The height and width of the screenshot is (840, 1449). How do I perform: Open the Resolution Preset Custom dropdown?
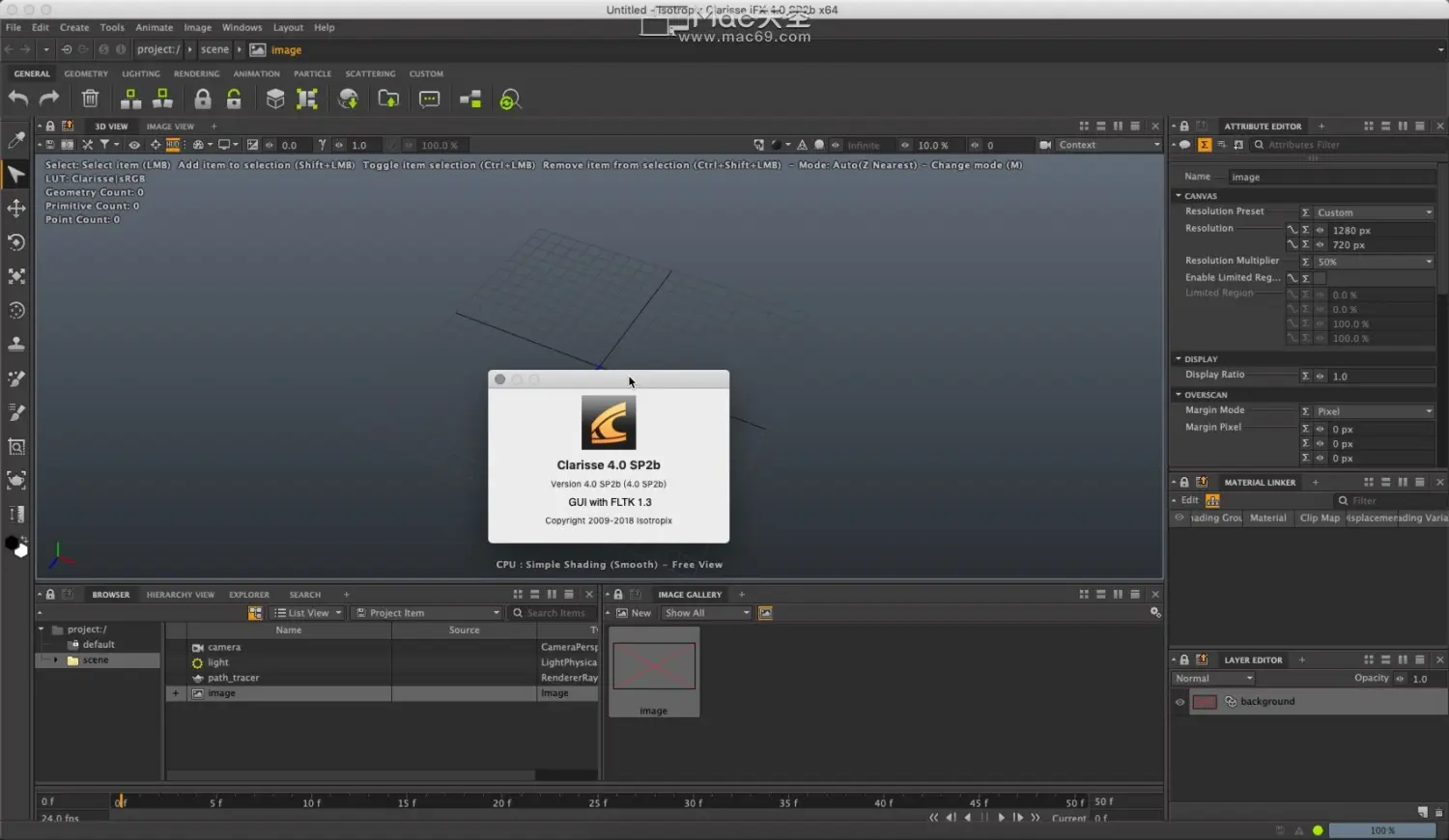tap(1374, 212)
